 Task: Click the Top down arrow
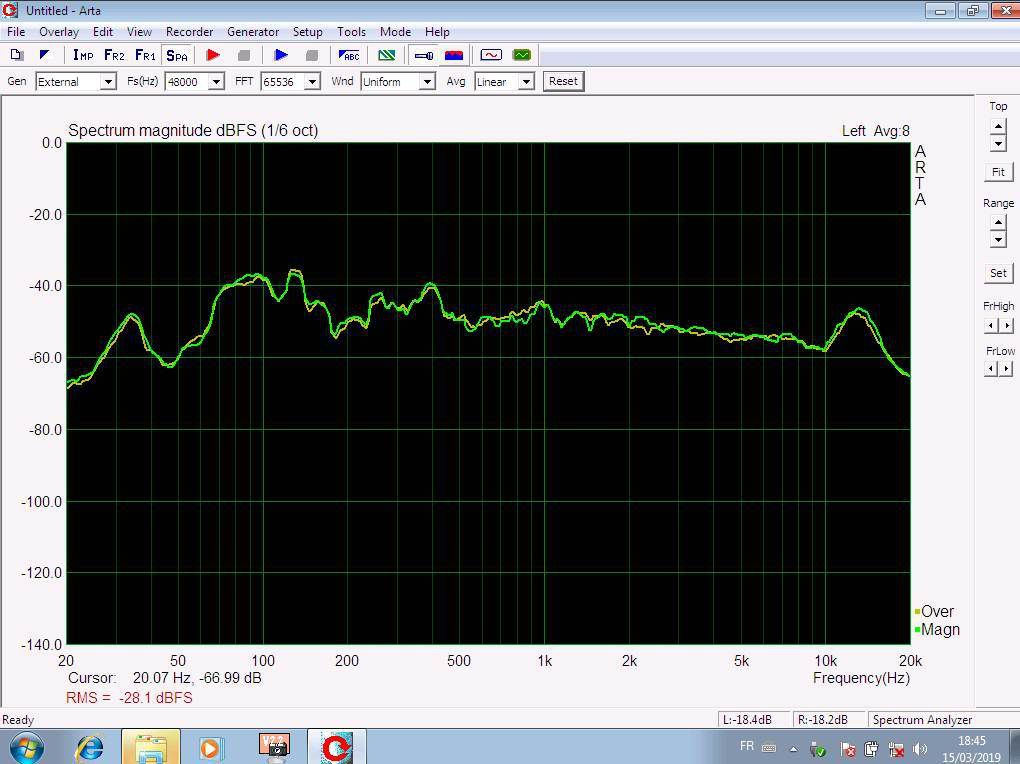click(998, 143)
